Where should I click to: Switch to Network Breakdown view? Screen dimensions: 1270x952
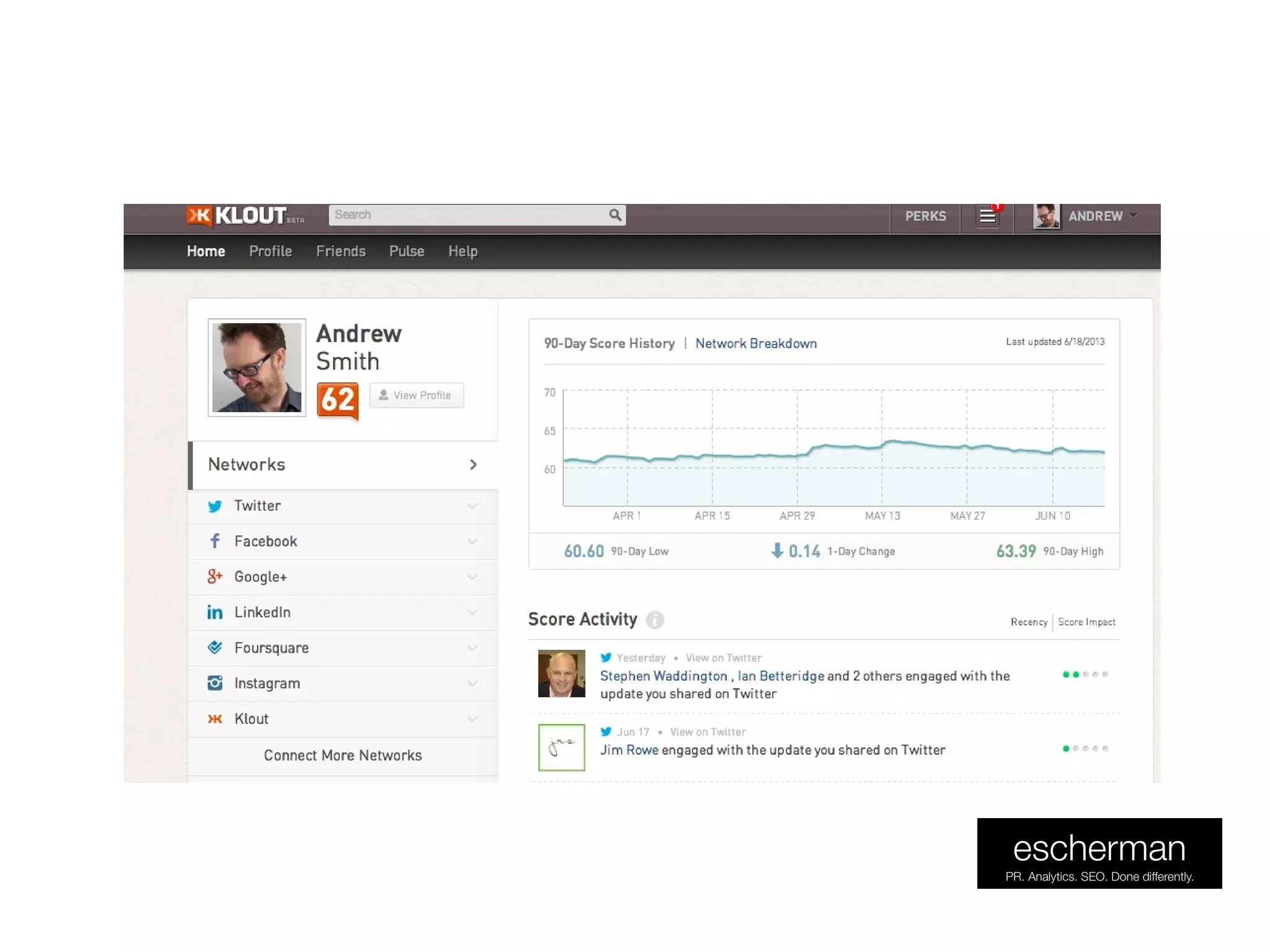[x=755, y=343]
